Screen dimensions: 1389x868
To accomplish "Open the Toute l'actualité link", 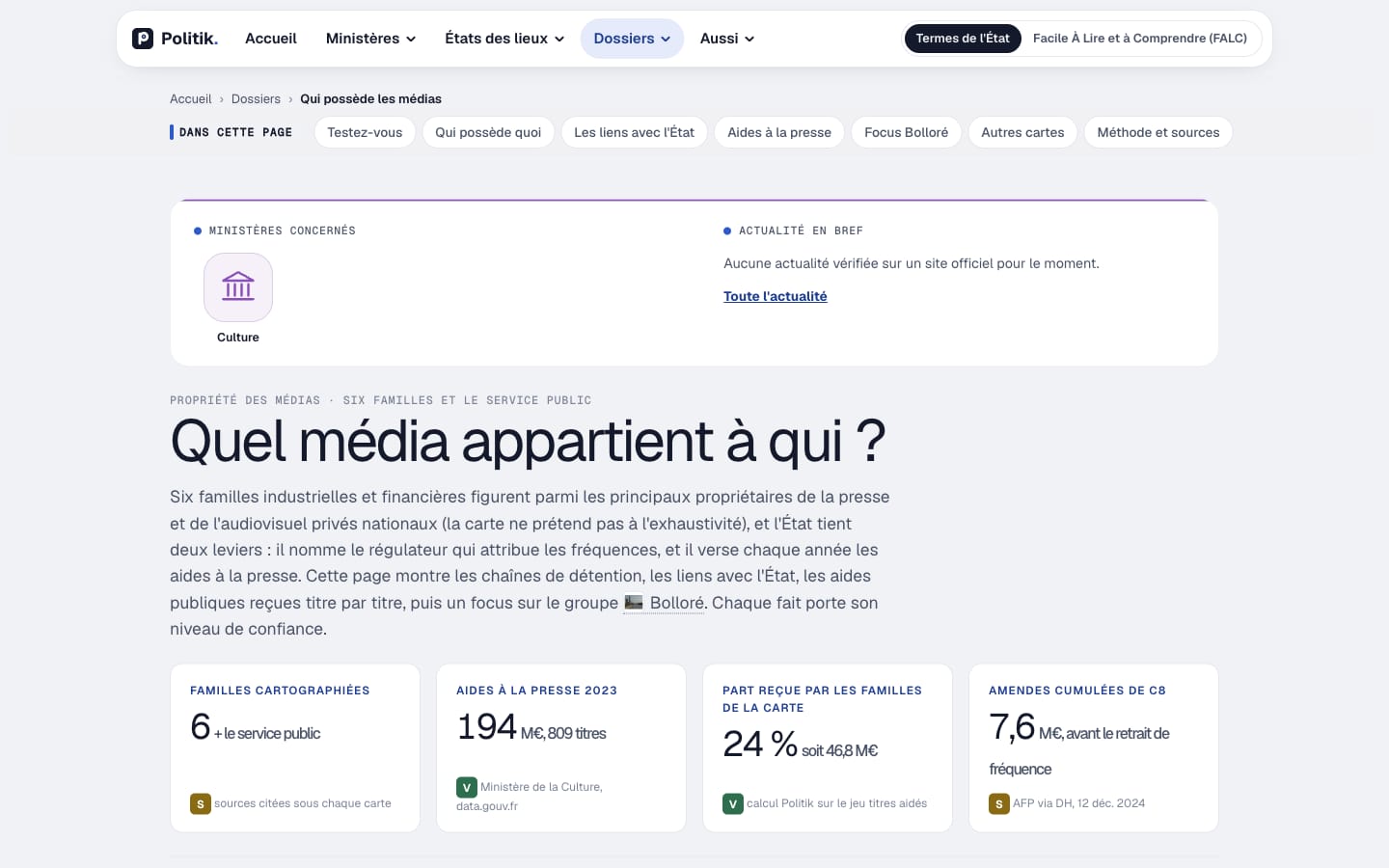I will 776,296.
